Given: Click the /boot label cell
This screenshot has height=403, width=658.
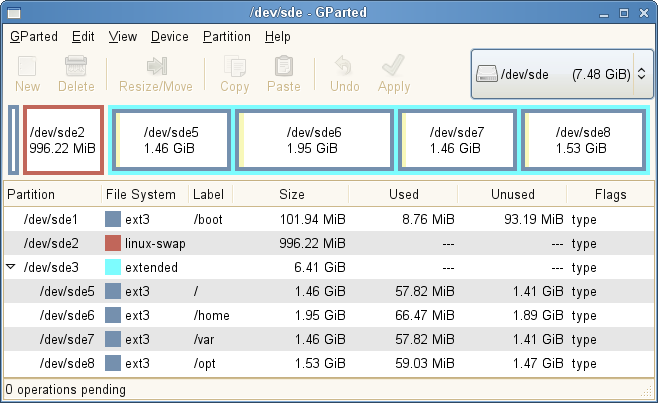Looking at the screenshot, I should click(x=208, y=220).
